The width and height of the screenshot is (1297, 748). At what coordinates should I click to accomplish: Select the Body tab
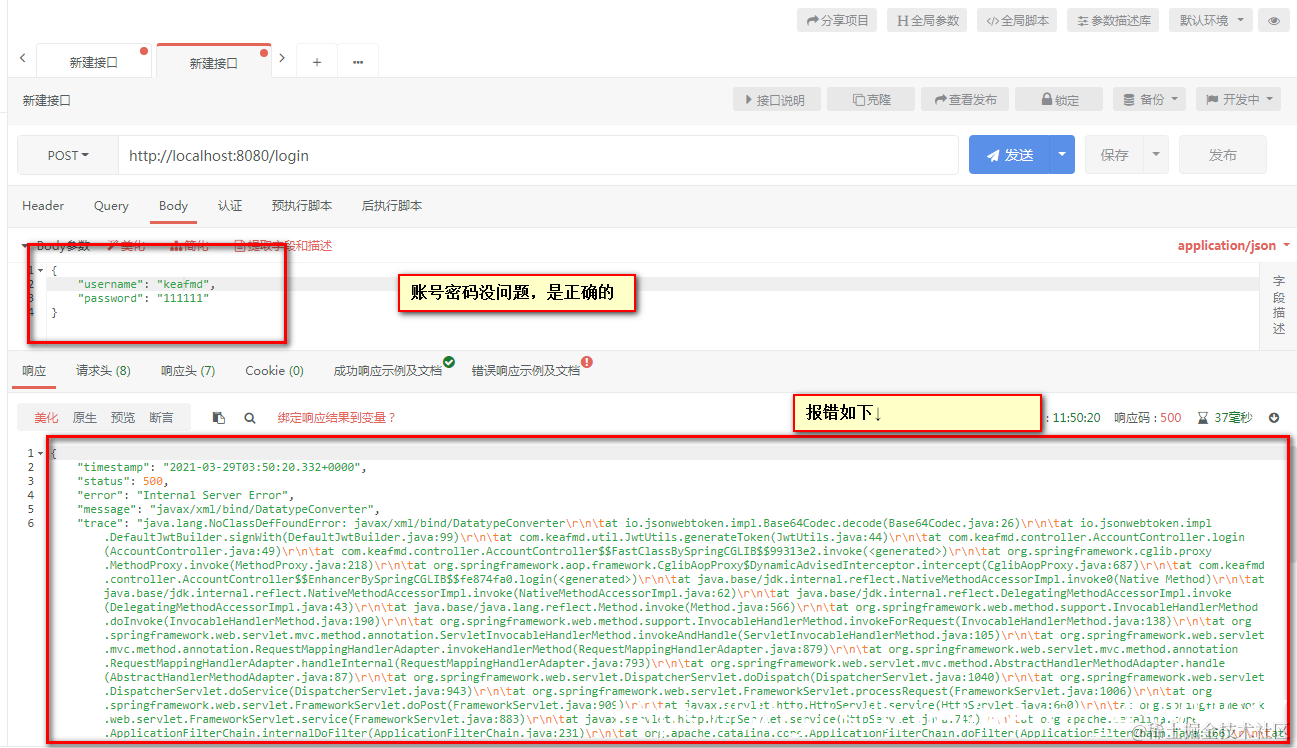[173, 206]
